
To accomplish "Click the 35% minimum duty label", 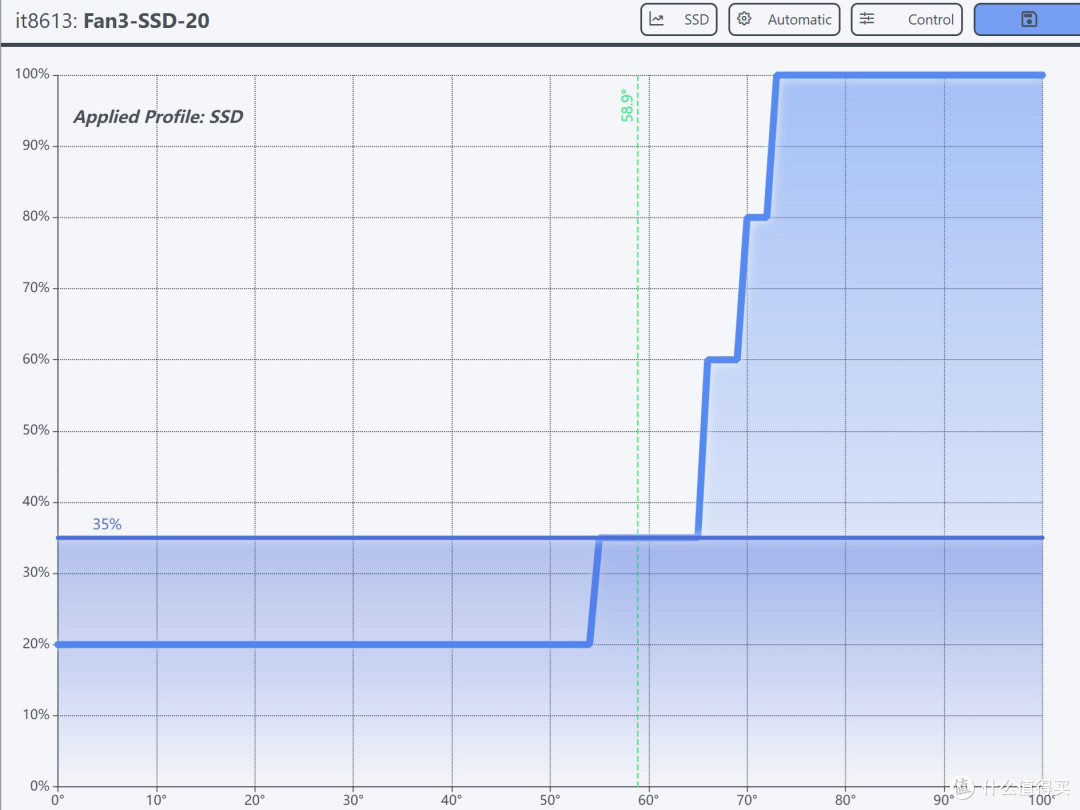I will coord(107,524).
